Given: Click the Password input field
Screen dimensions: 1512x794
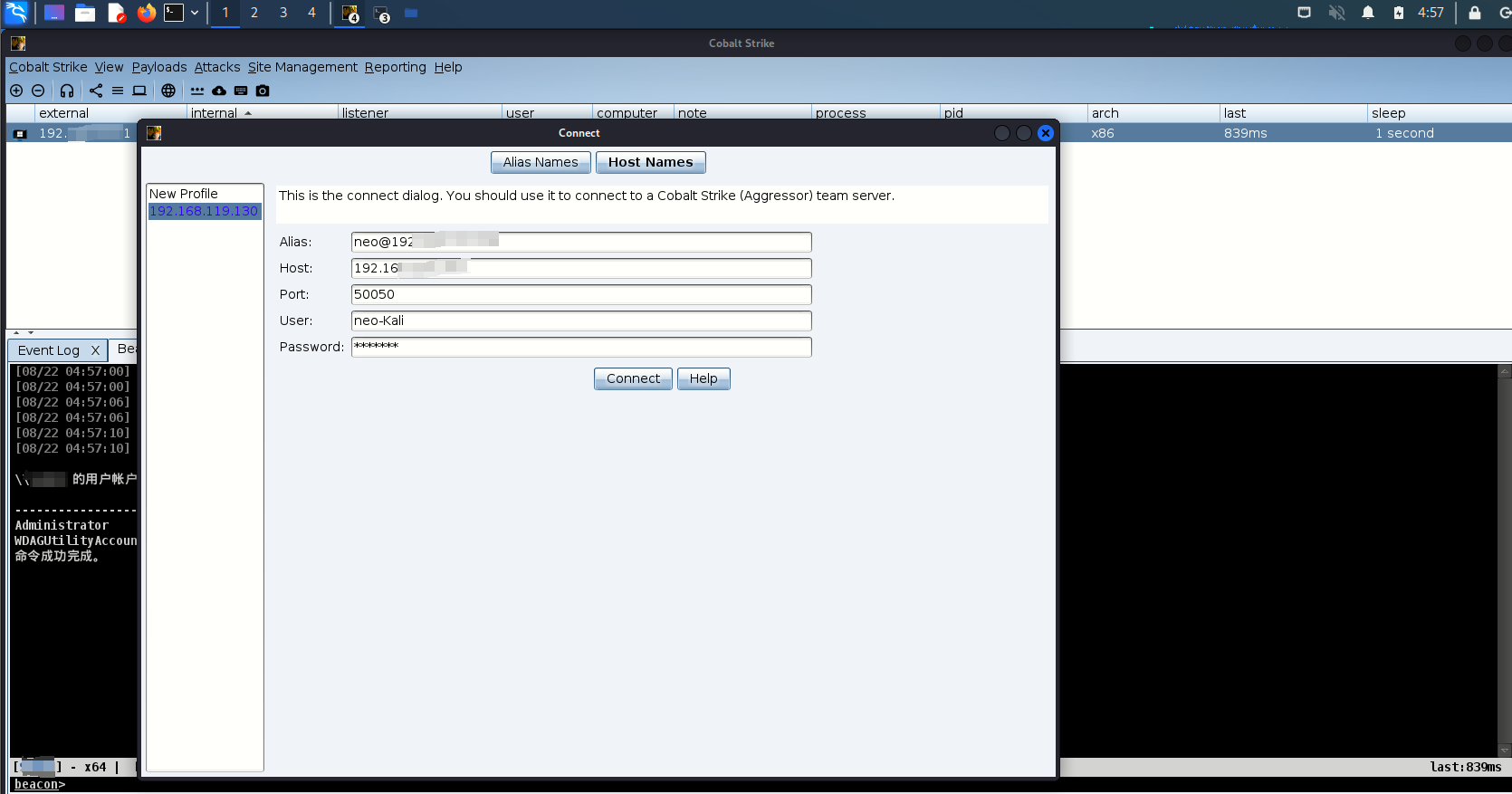Looking at the screenshot, I should [x=581, y=347].
